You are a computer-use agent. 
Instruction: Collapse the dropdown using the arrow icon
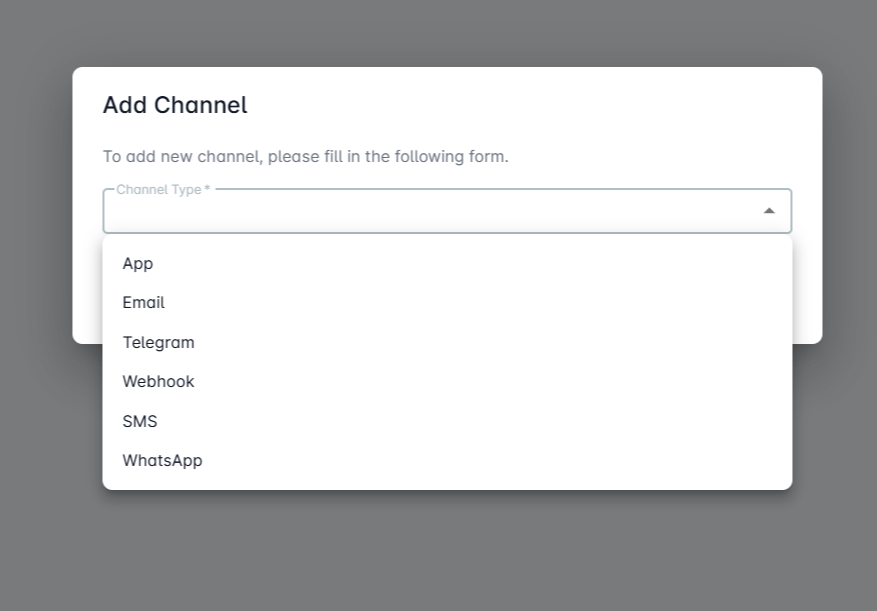769,211
